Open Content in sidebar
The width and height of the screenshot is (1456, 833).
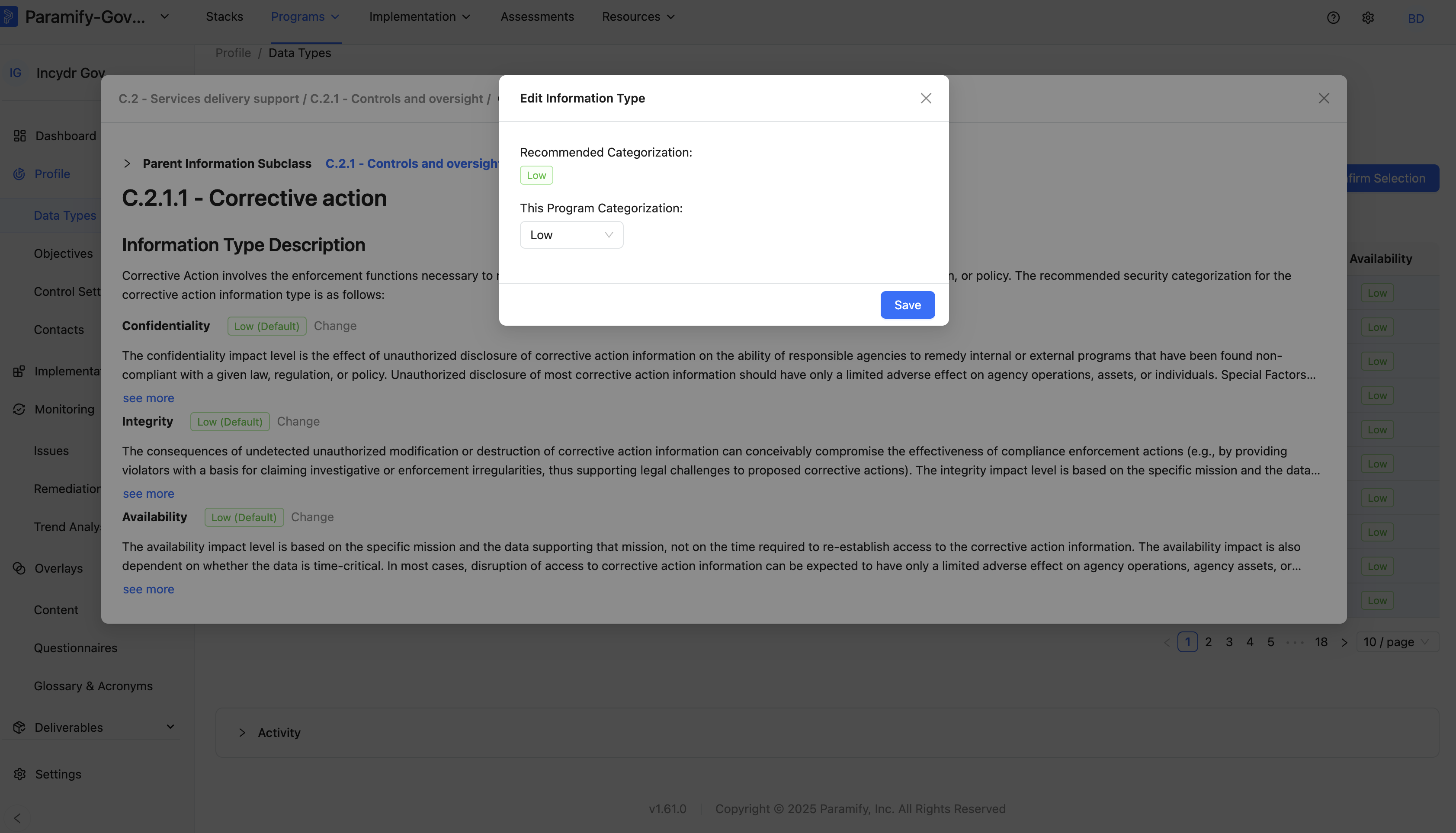coord(56,610)
